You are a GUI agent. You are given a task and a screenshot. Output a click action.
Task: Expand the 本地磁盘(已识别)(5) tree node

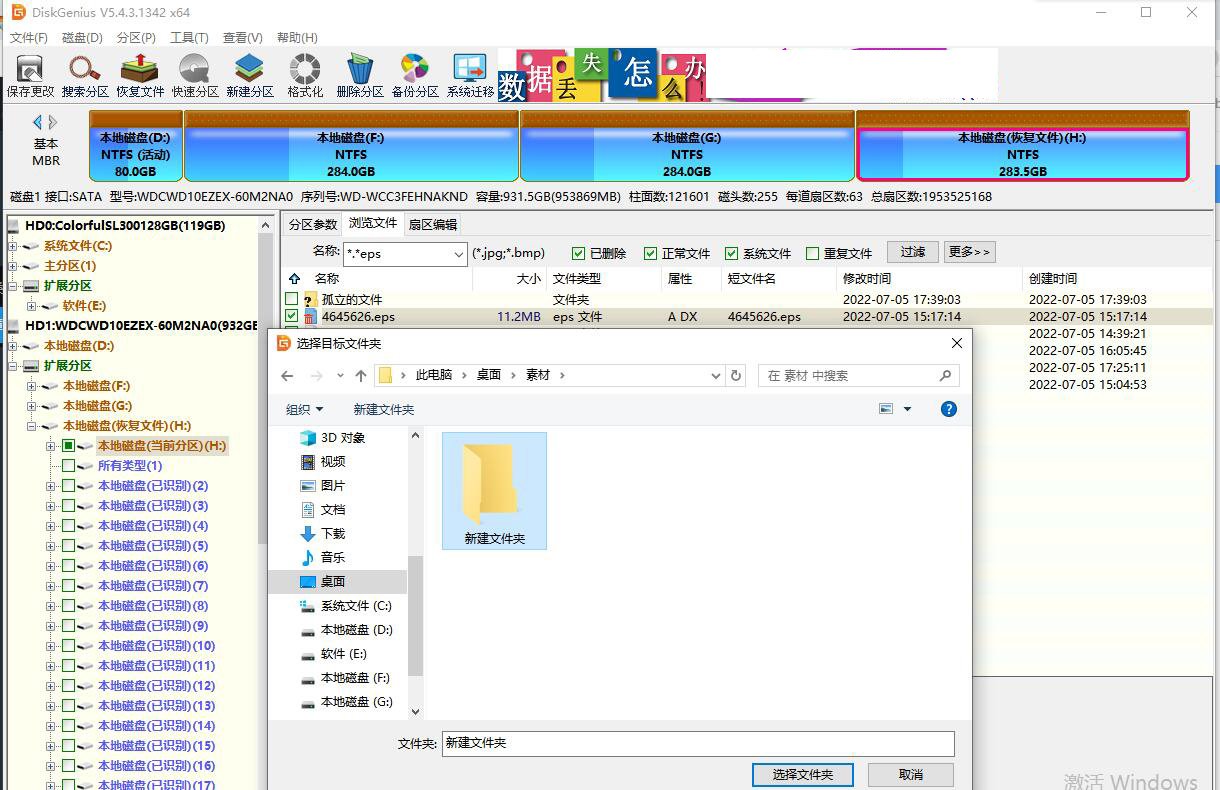[x=51, y=546]
